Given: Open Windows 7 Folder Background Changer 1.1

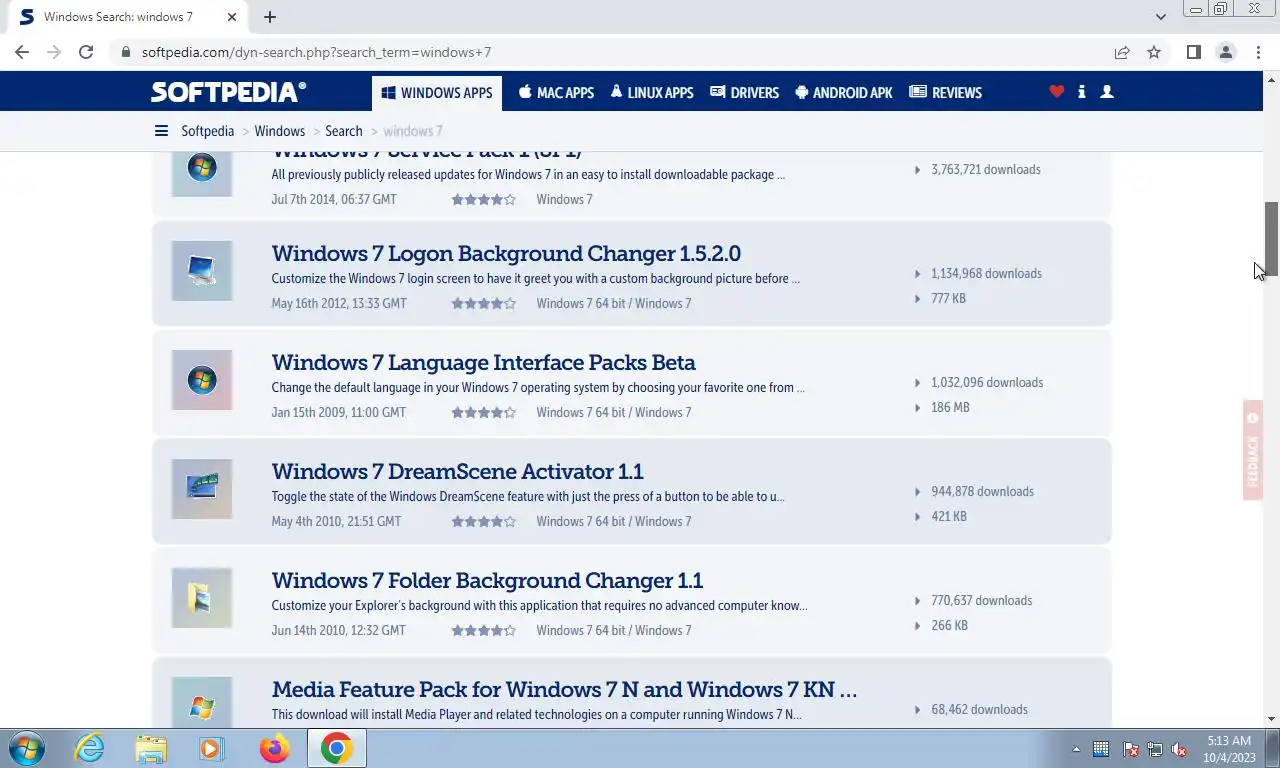Looking at the screenshot, I should pyautogui.click(x=487, y=580).
